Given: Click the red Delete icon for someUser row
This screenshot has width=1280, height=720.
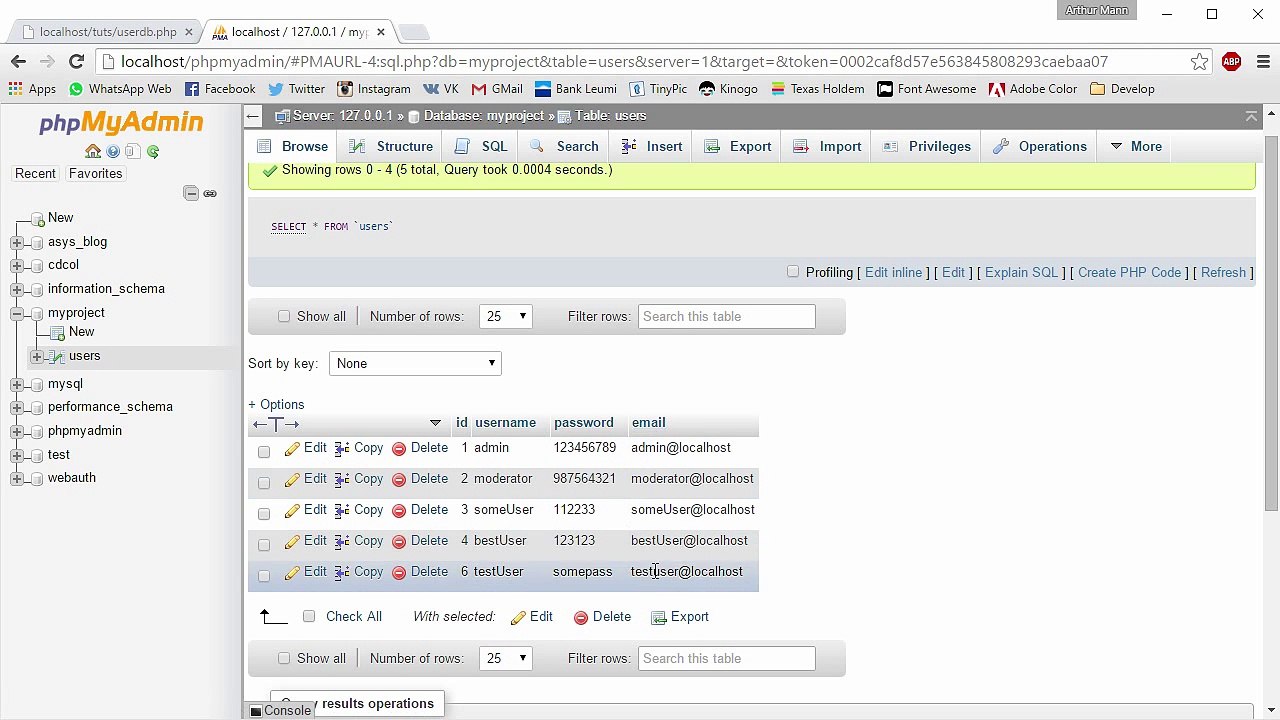Looking at the screenshot, I should (x=399, y=510).
